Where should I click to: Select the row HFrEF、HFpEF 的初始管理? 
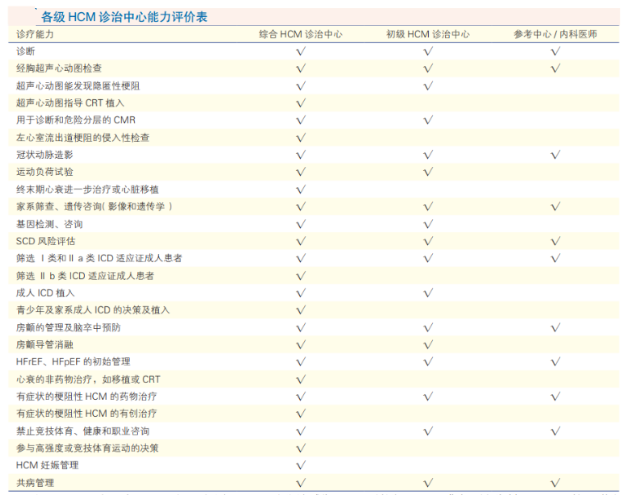pyautogui.click(x=314, y=362)
